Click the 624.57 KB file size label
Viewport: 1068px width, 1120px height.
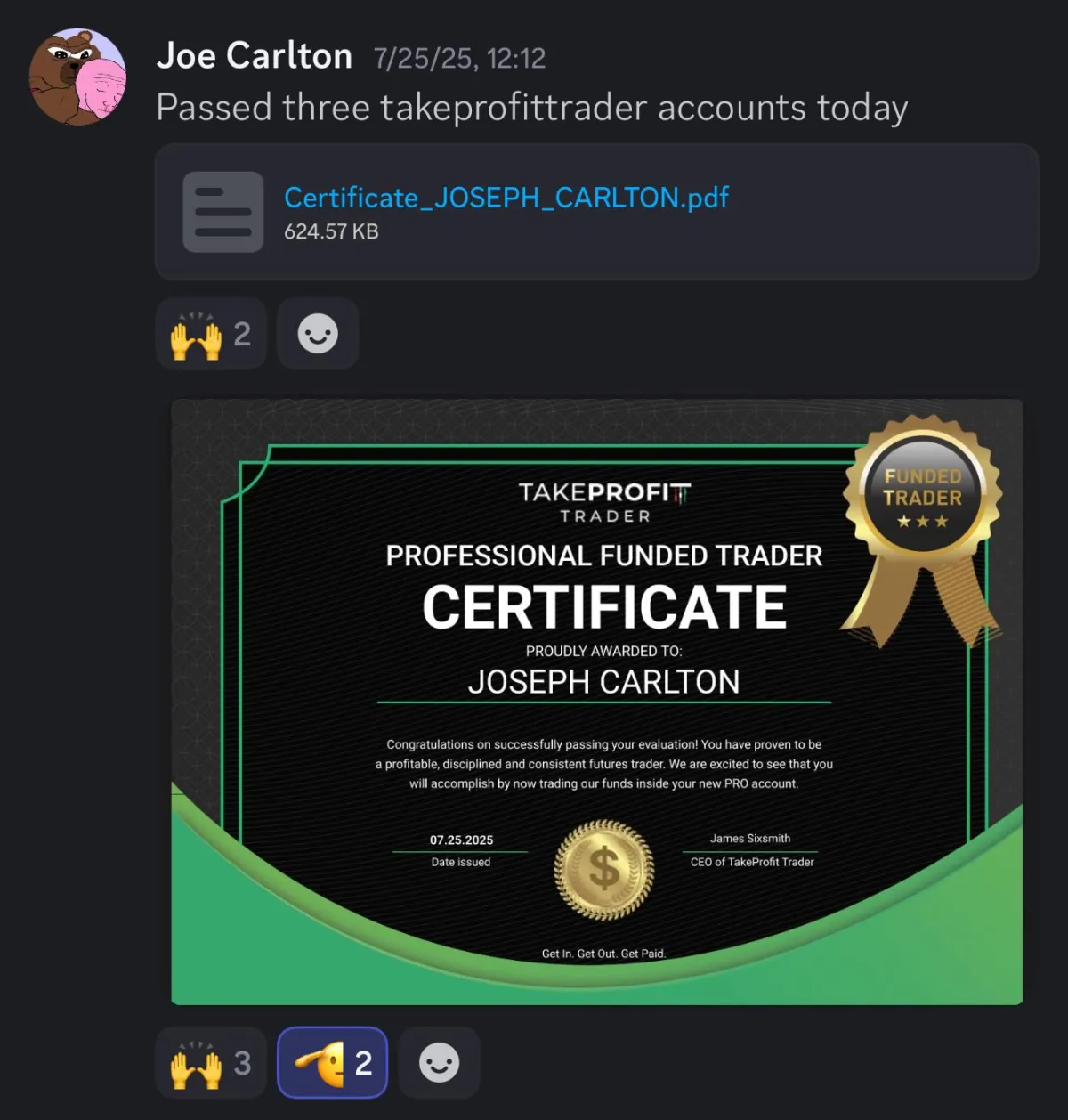(331, 231)
